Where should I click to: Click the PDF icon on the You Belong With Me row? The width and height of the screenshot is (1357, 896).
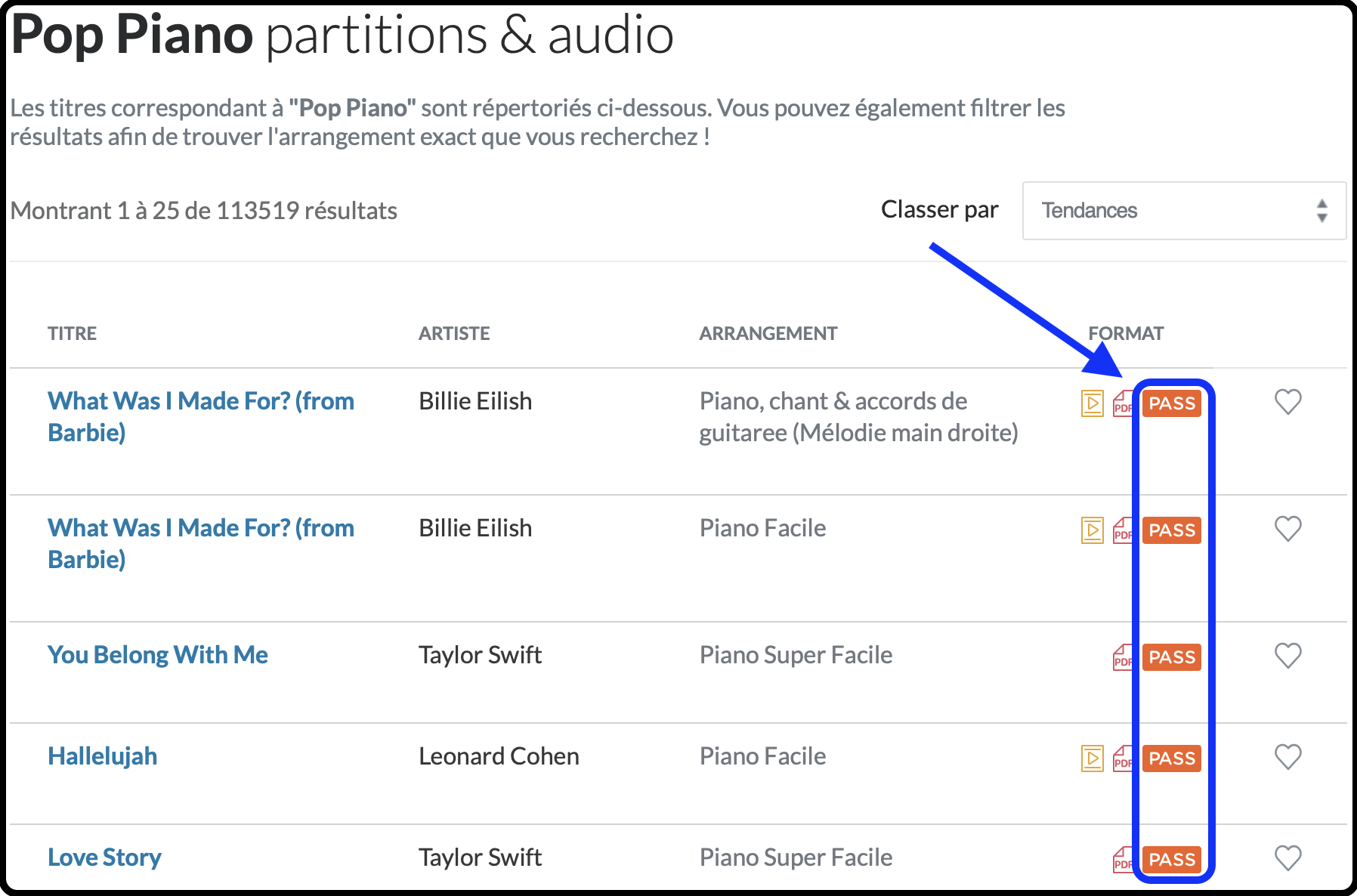click(x=1122, y=657)
